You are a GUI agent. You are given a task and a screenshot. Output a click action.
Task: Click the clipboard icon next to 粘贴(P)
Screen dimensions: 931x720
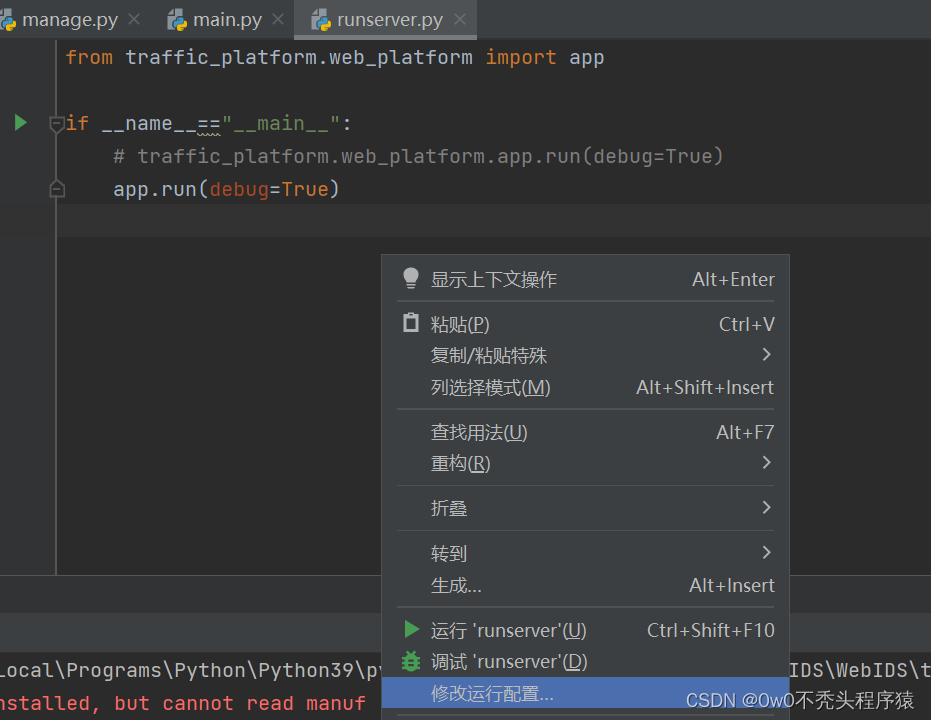pyautogui.click(x=410, y=322)
